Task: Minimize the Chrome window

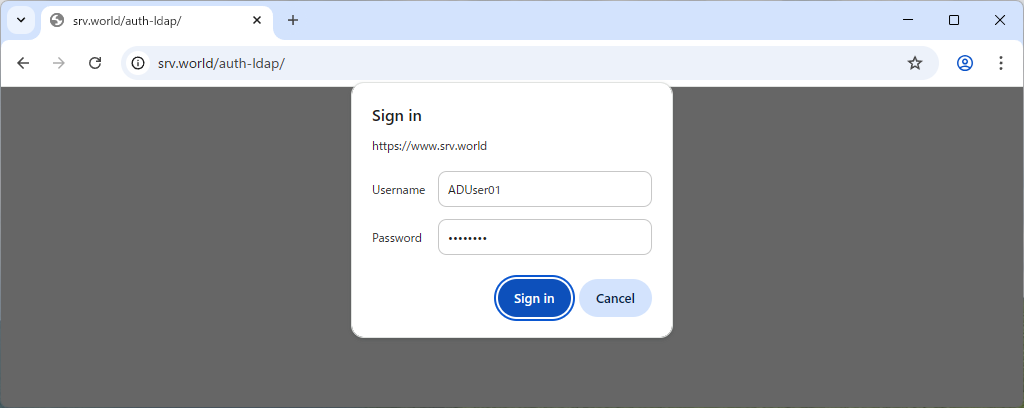Action: click(908, 20)
